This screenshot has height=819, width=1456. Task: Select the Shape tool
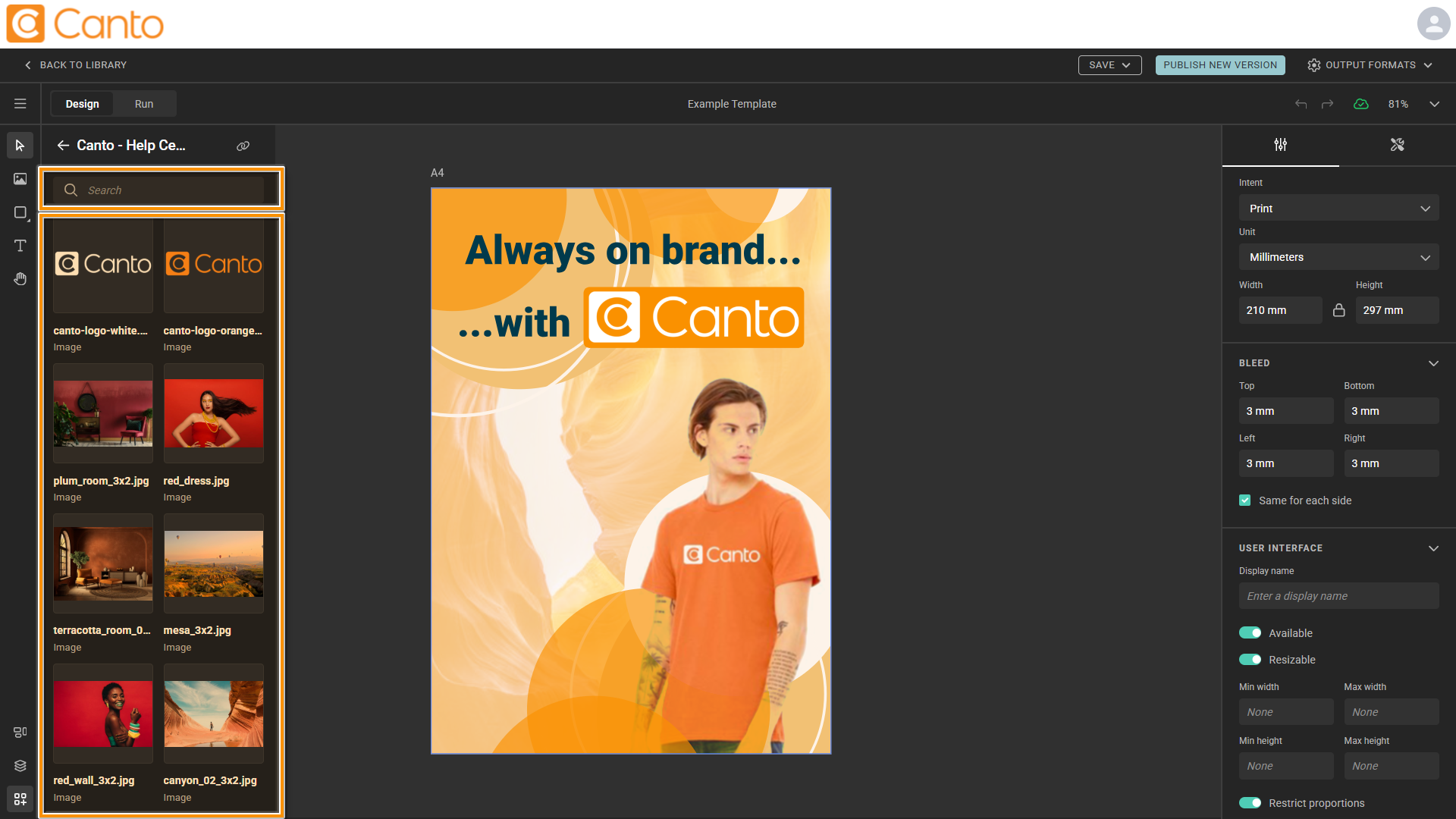(20, 212)
